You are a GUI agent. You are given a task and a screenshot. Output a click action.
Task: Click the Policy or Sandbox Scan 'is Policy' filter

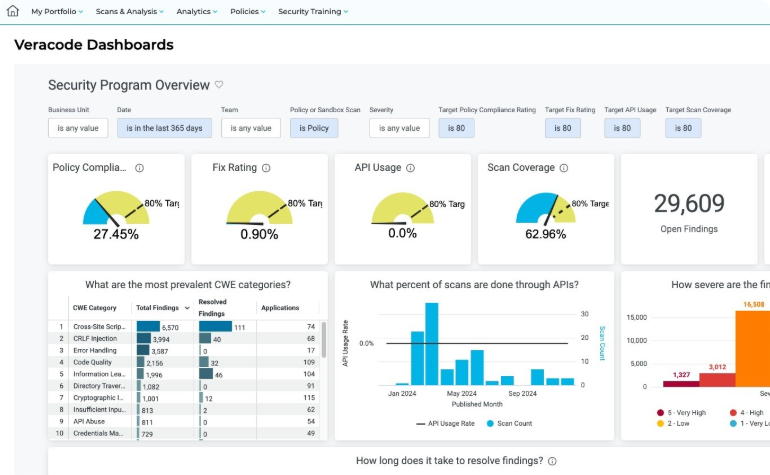click(x=313, y=128)
